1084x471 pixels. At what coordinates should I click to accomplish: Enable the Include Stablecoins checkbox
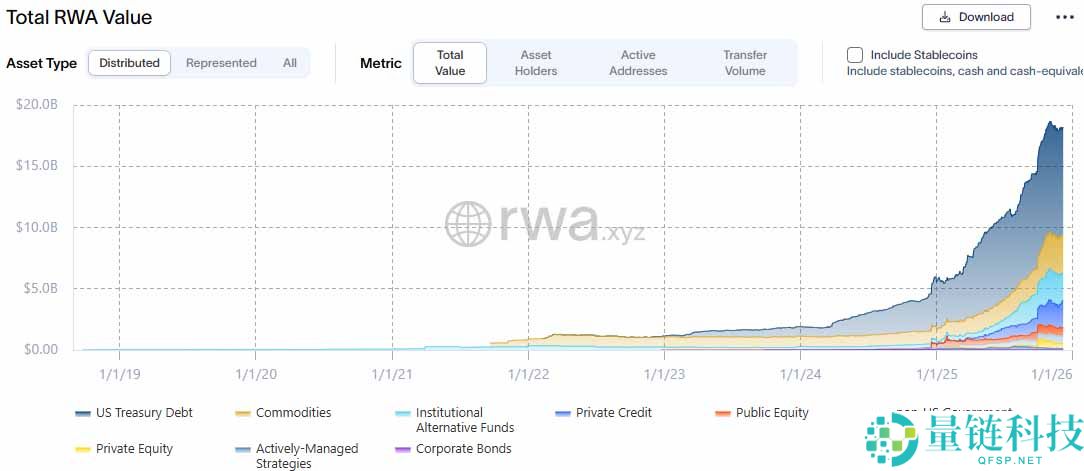click(x=855, y=55)
